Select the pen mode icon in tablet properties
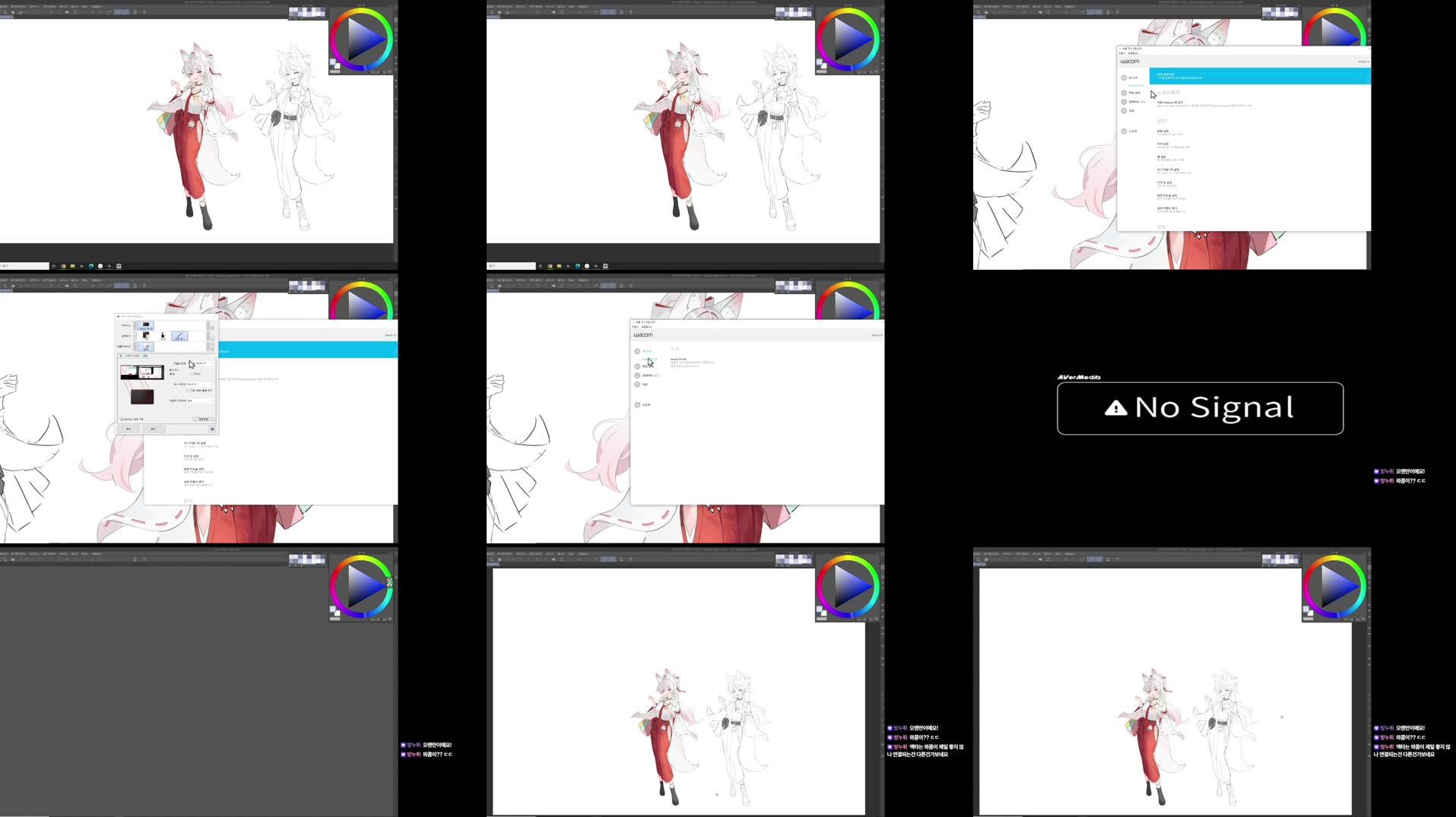This screenshot has height=817, width=1456. (x=182, y=337)
